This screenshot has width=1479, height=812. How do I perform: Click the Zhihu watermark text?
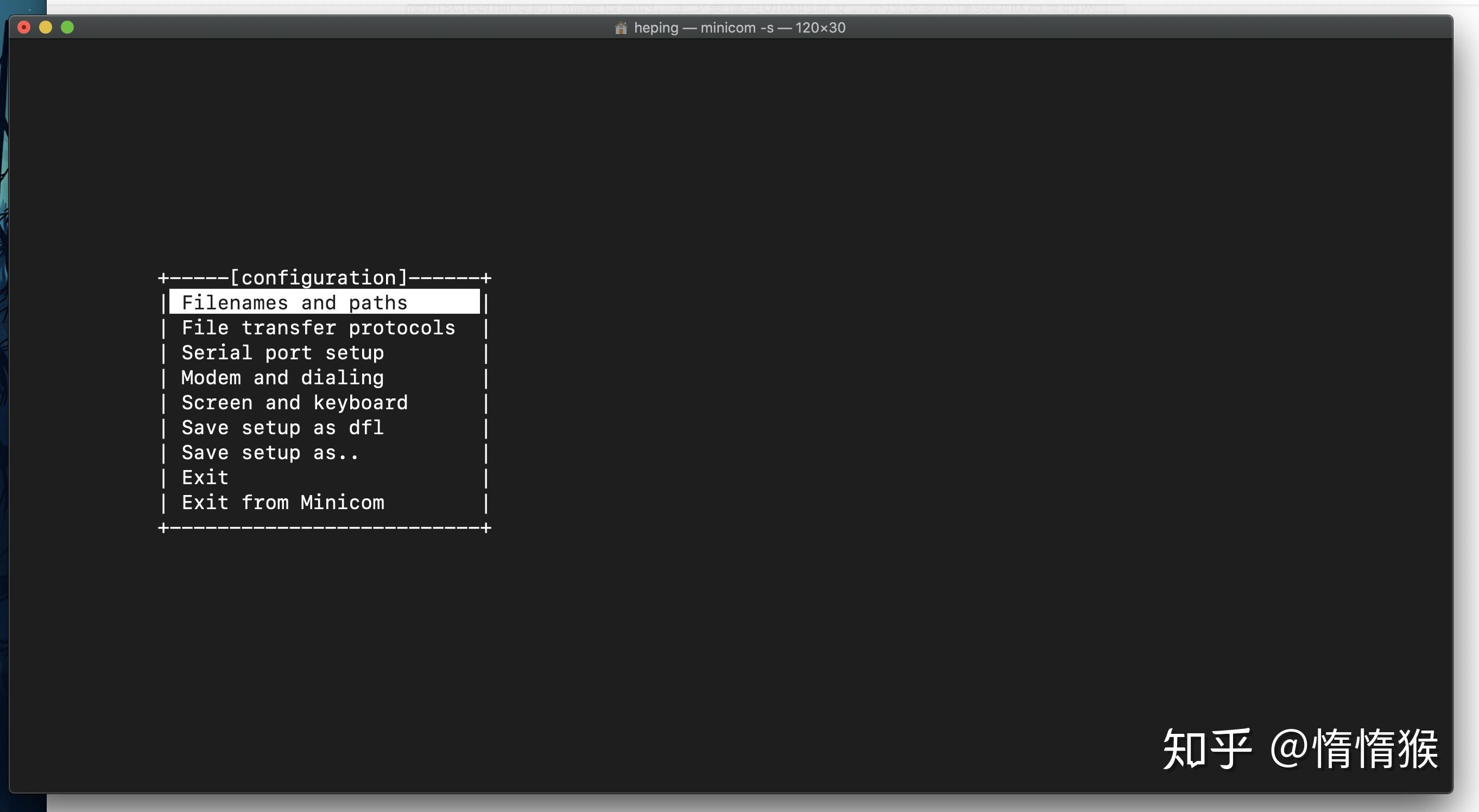(1300, 748)
